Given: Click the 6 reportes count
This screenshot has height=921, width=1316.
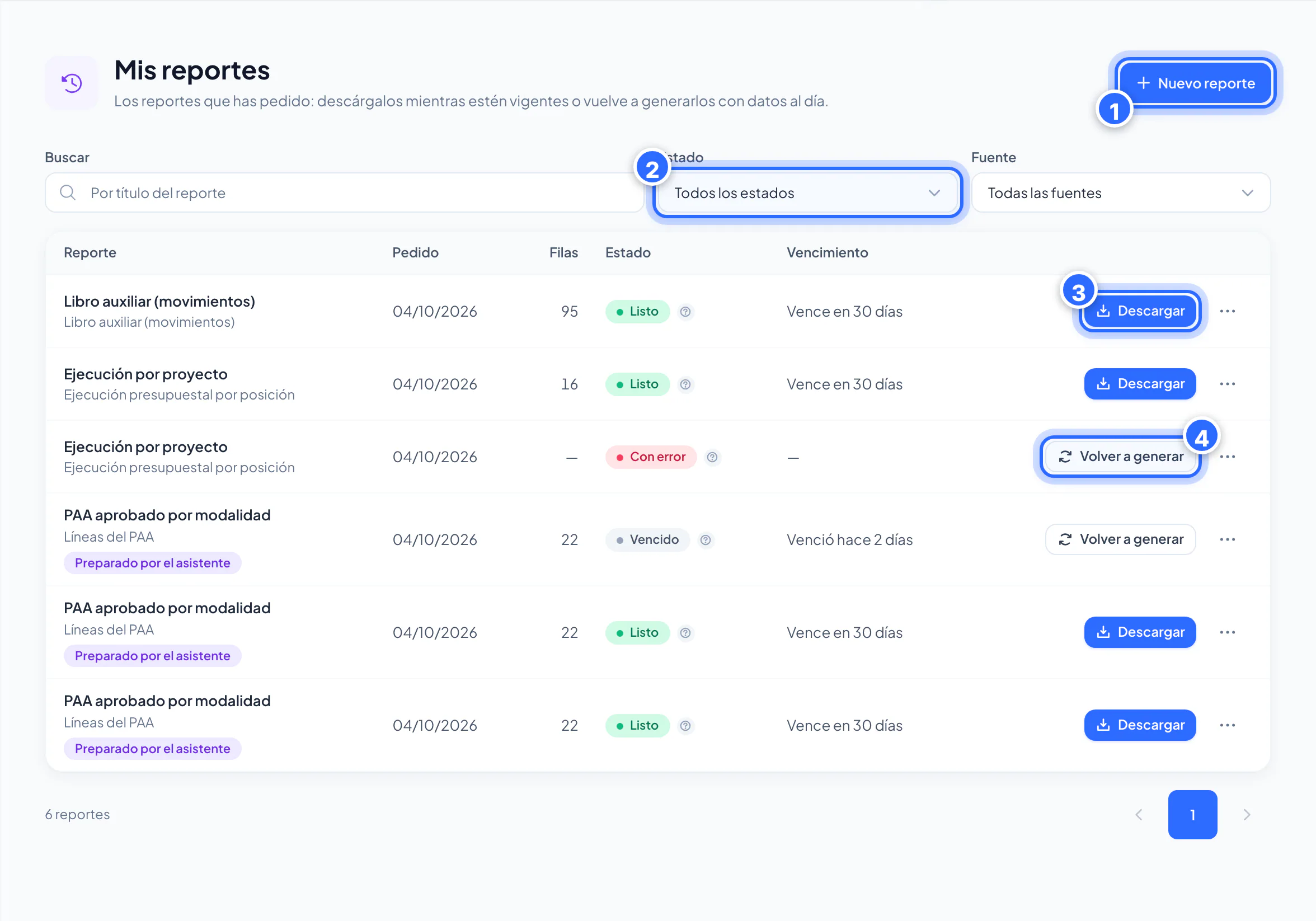Looking at the screenshot, I should [77, 814].
